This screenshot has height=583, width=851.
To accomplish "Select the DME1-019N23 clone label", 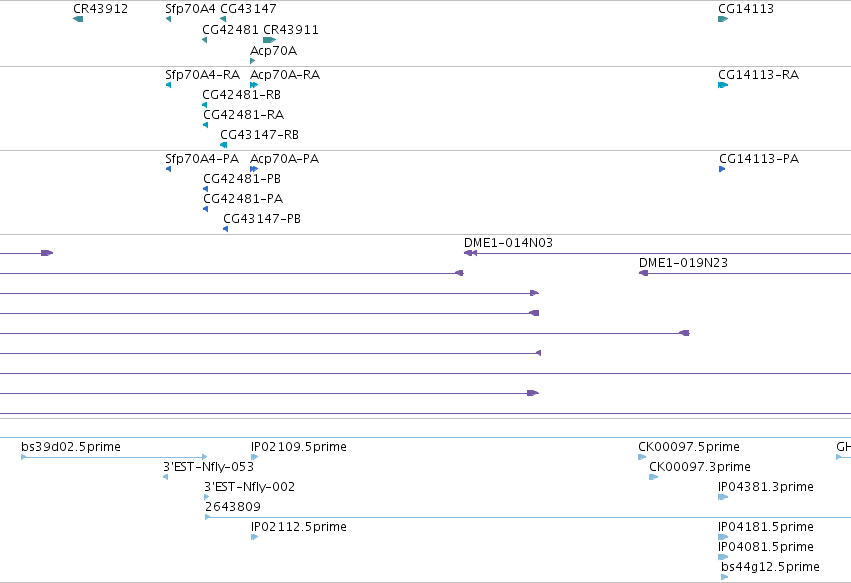I will click(683, 263).
